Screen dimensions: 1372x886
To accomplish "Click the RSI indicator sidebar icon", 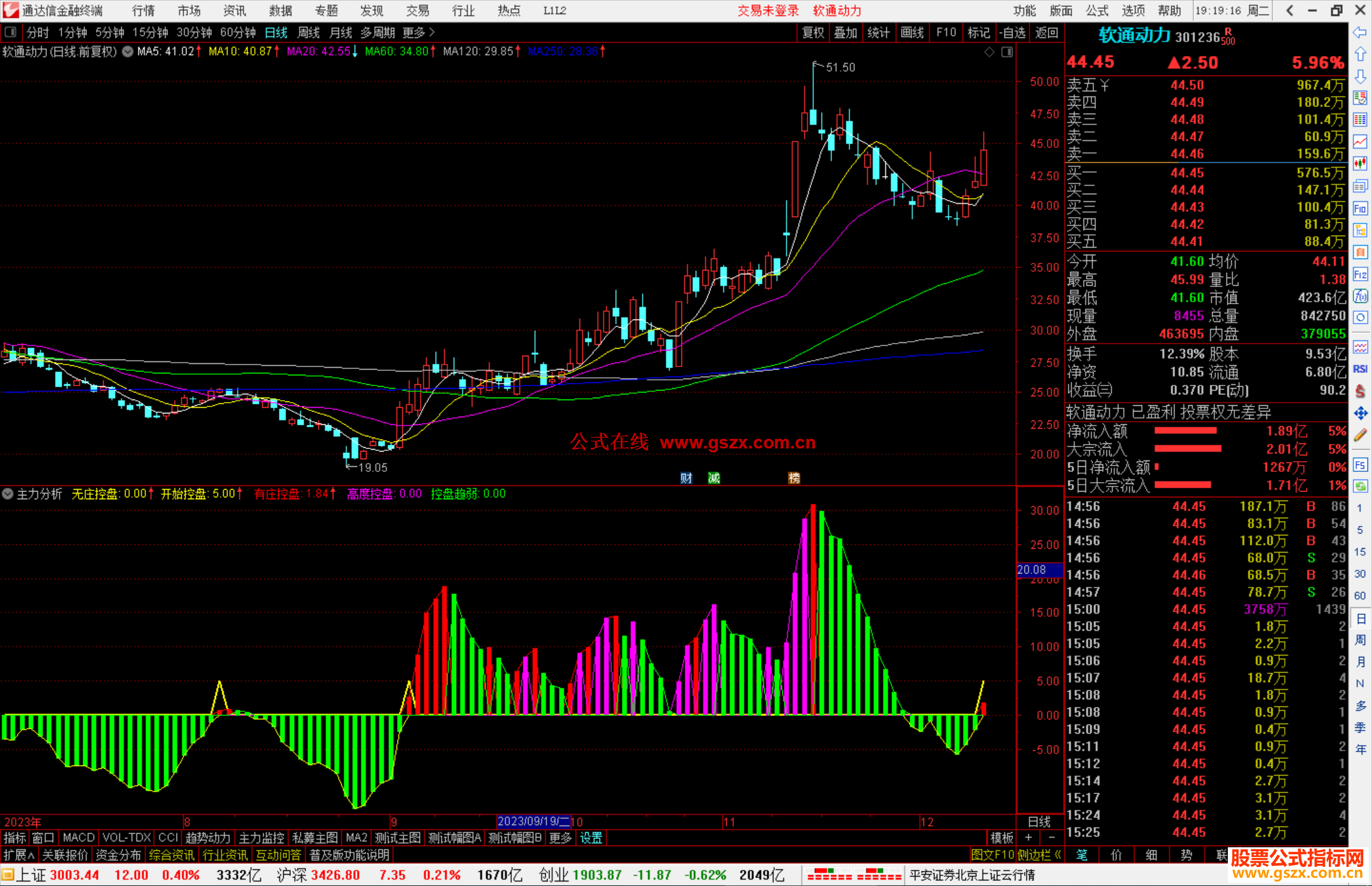I will [1360, 369].
